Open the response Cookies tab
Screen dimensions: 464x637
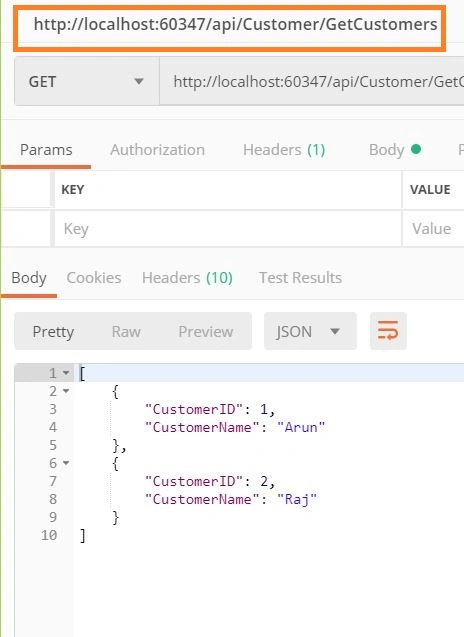pos(94,278)
